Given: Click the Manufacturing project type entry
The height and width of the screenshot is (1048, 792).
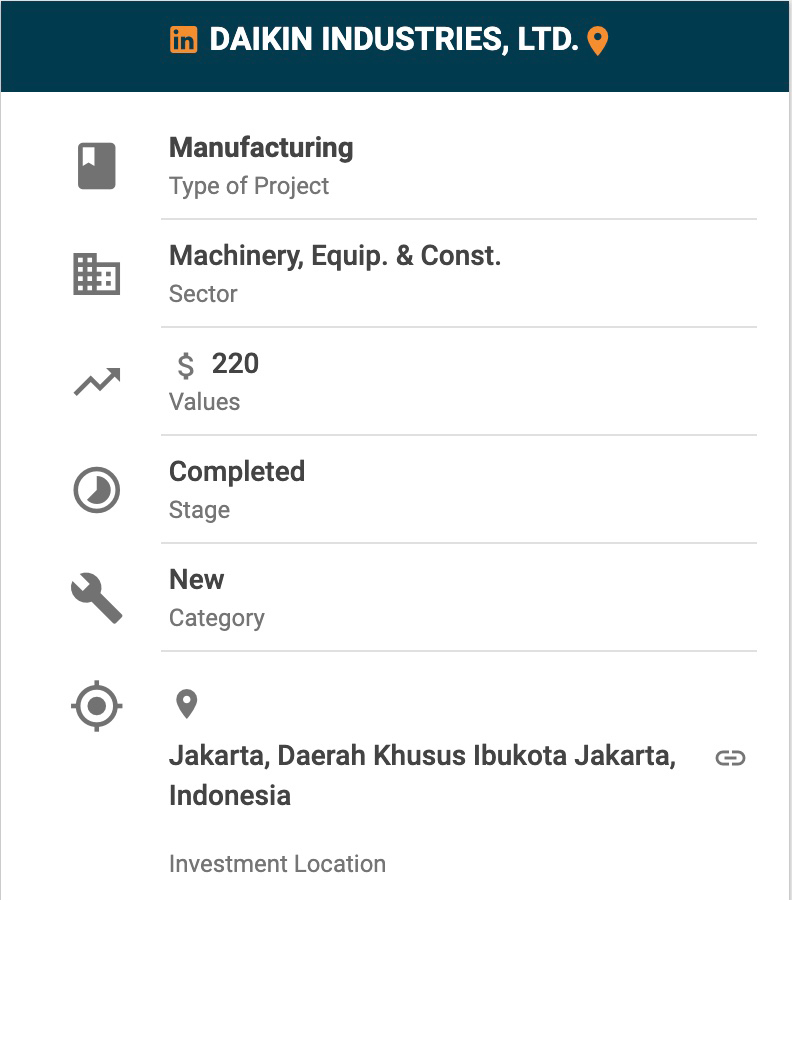Looking at the screenshot, I should [261, 148].
